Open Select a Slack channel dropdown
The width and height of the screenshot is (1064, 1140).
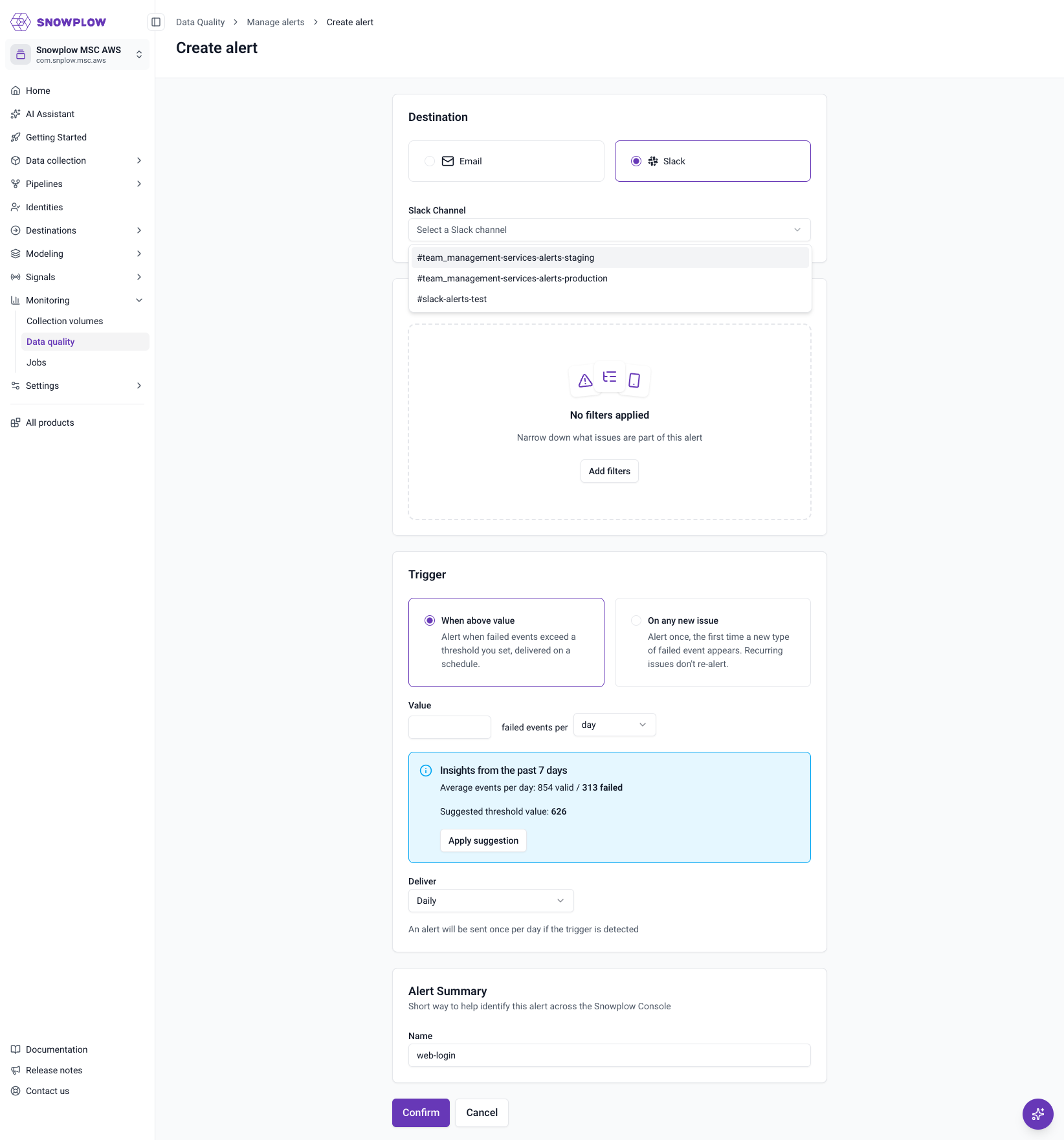[610, 230]
